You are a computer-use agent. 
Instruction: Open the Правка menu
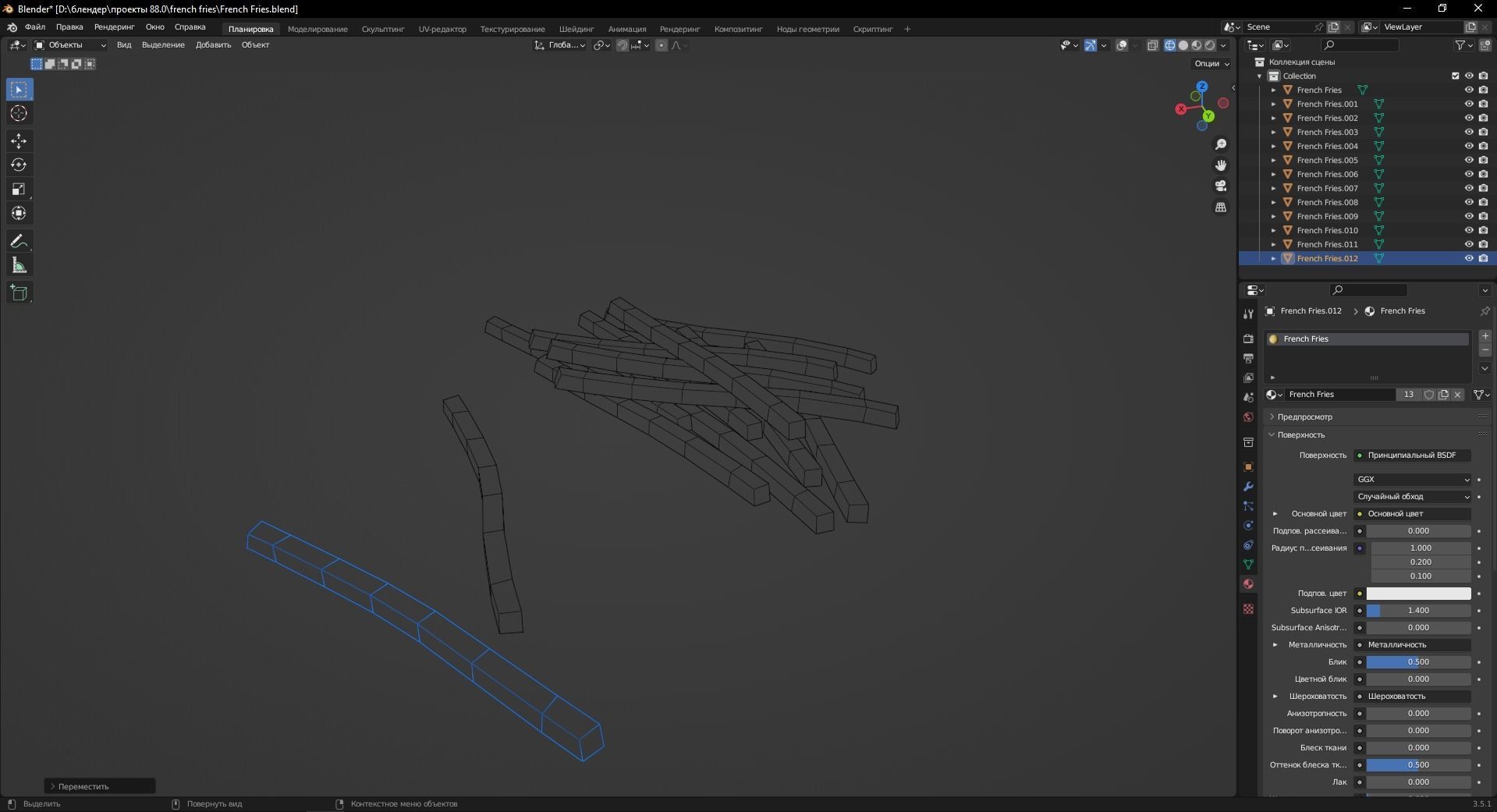pyautogui.click(x=69, y=27)
